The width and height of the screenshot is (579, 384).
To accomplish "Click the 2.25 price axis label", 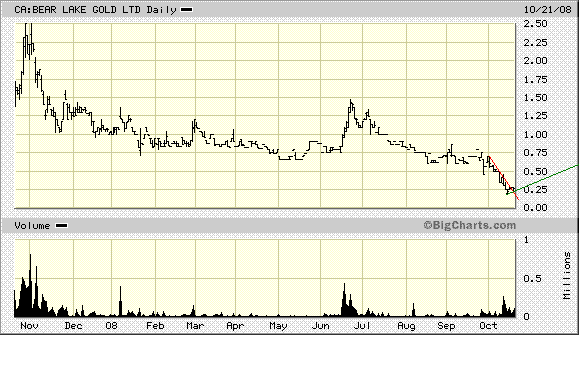I will (535, 42).
